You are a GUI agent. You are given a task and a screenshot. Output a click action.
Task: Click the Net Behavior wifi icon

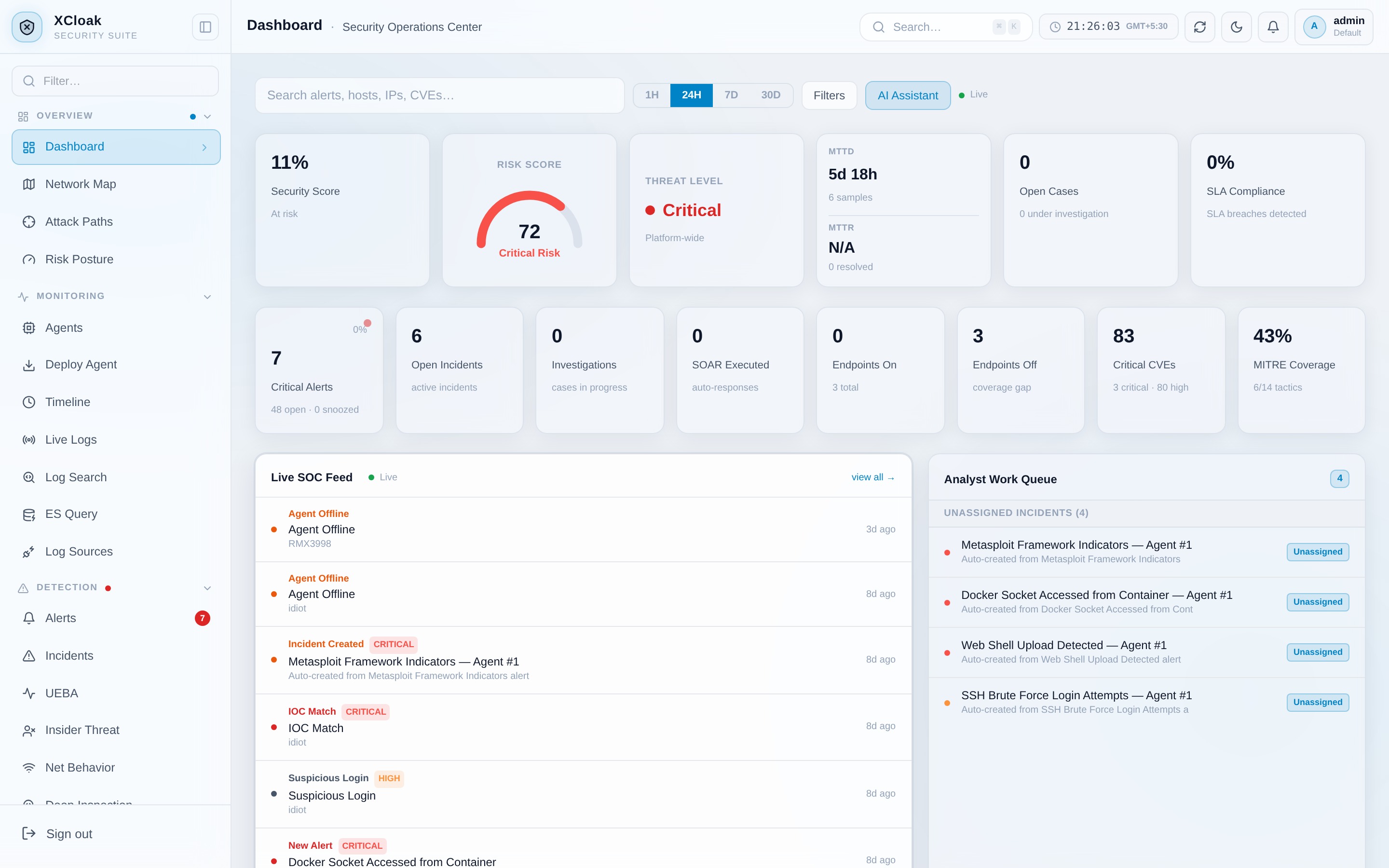[29, 768]
